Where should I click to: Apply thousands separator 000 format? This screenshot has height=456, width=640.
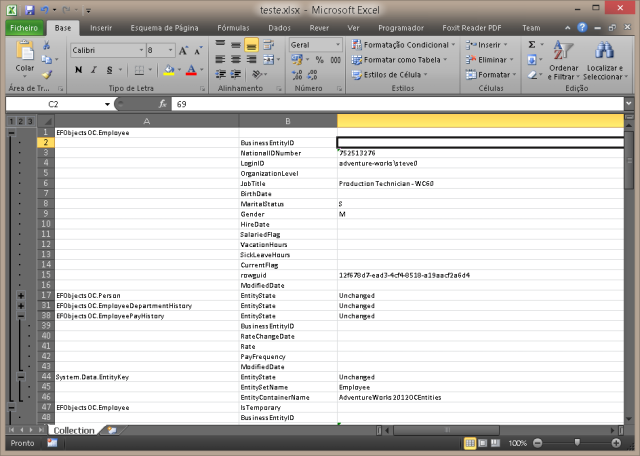click(x=336, y=60)
